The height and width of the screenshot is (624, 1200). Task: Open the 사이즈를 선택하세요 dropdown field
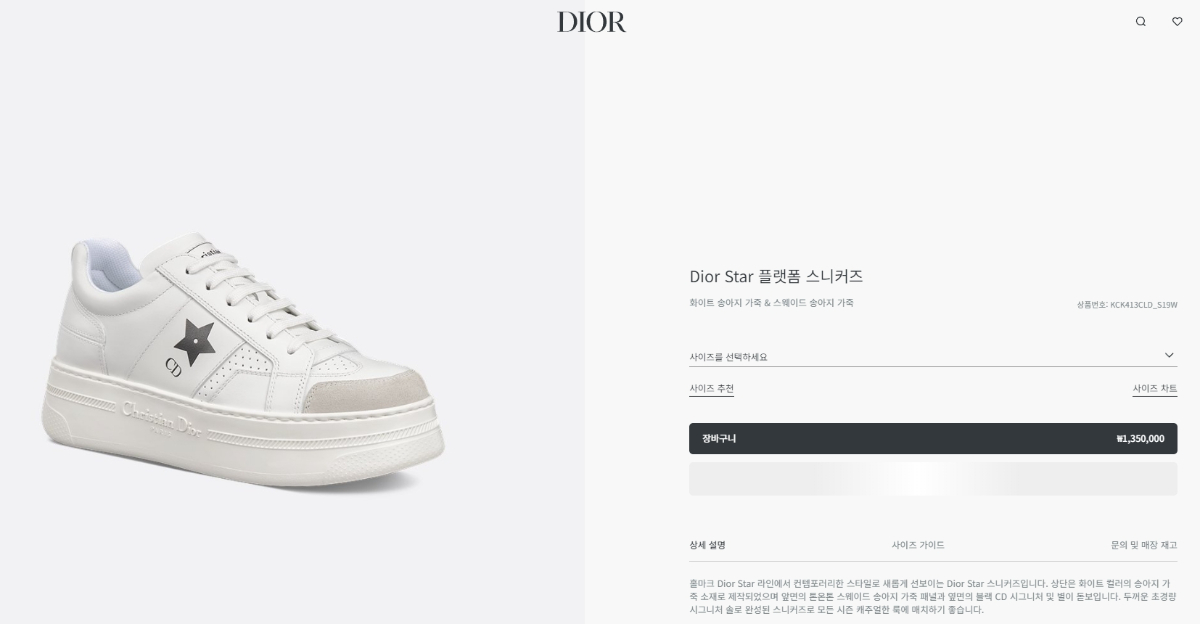pos(933,356)
